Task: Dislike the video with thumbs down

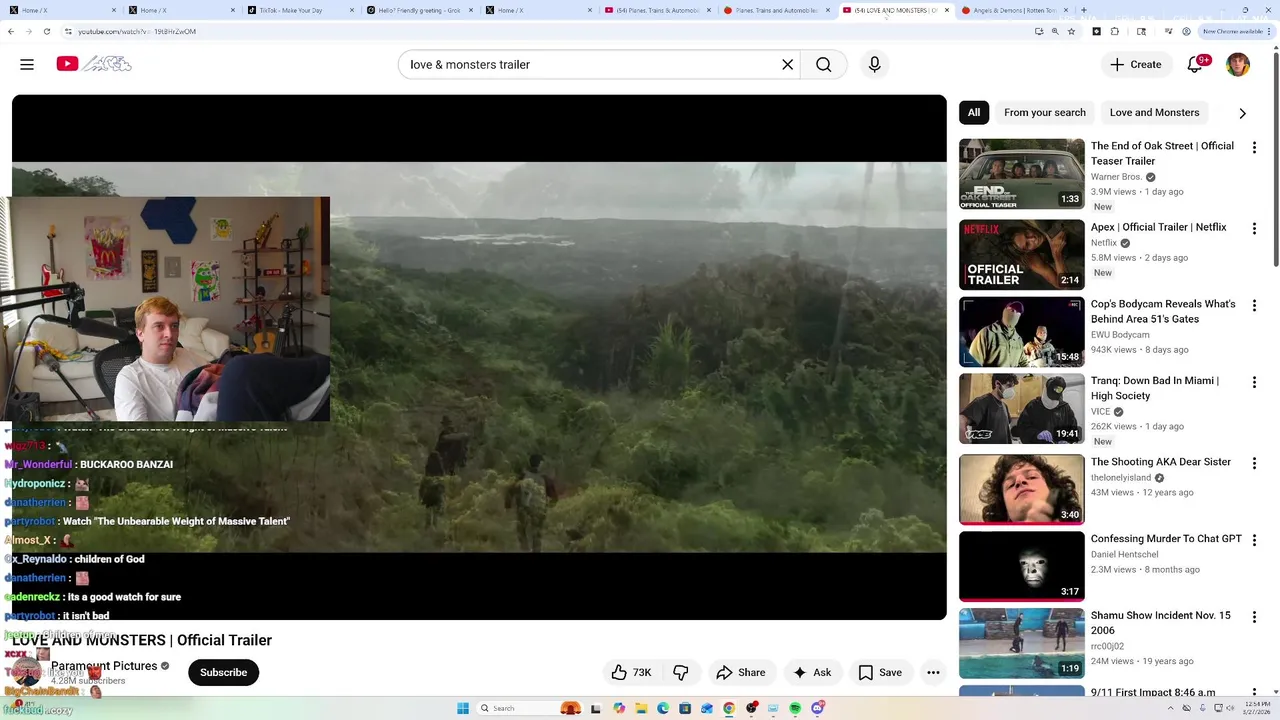Action: tap(681, 672)
